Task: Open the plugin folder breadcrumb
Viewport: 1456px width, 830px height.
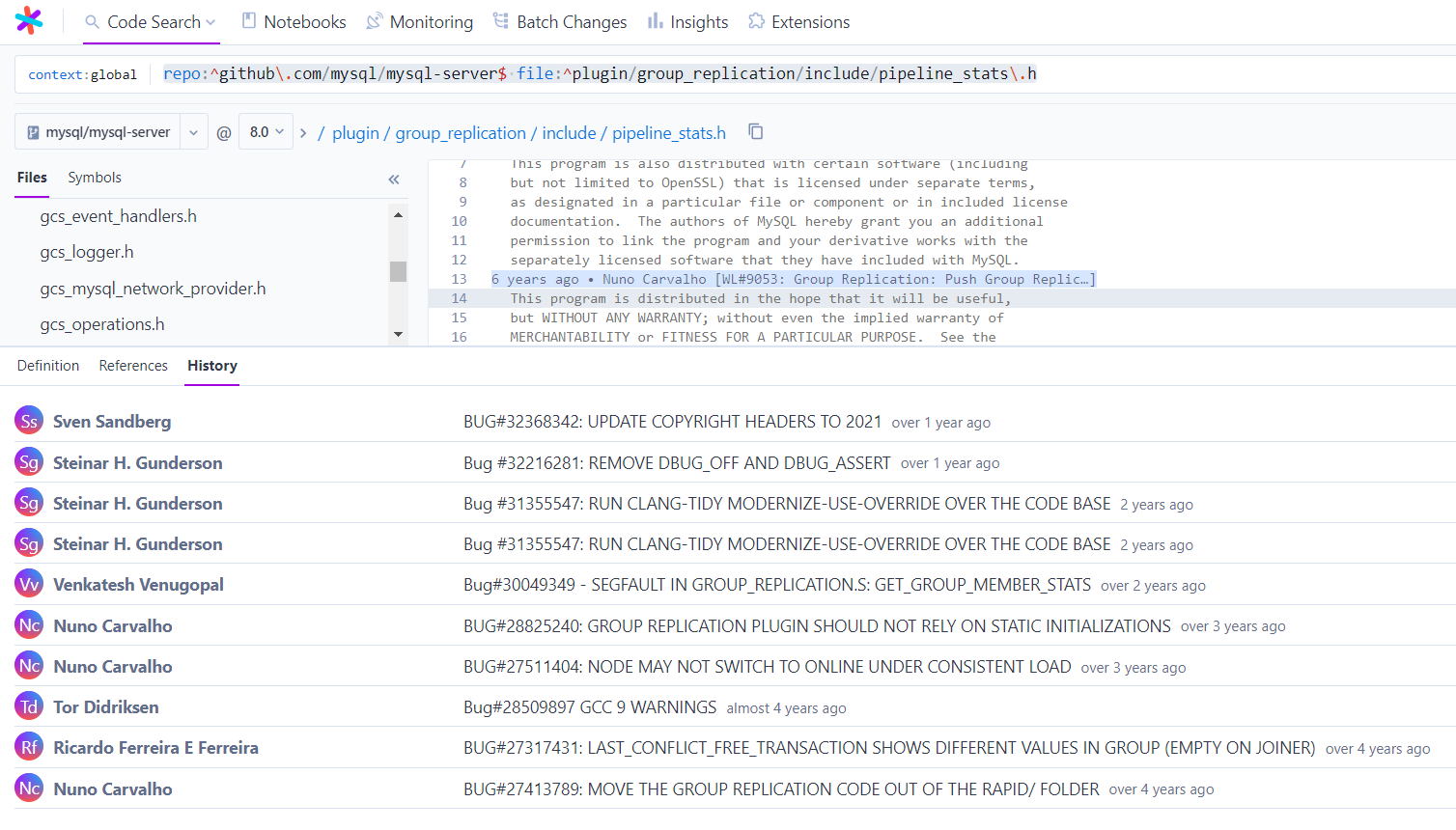Action: click(355, 132)
